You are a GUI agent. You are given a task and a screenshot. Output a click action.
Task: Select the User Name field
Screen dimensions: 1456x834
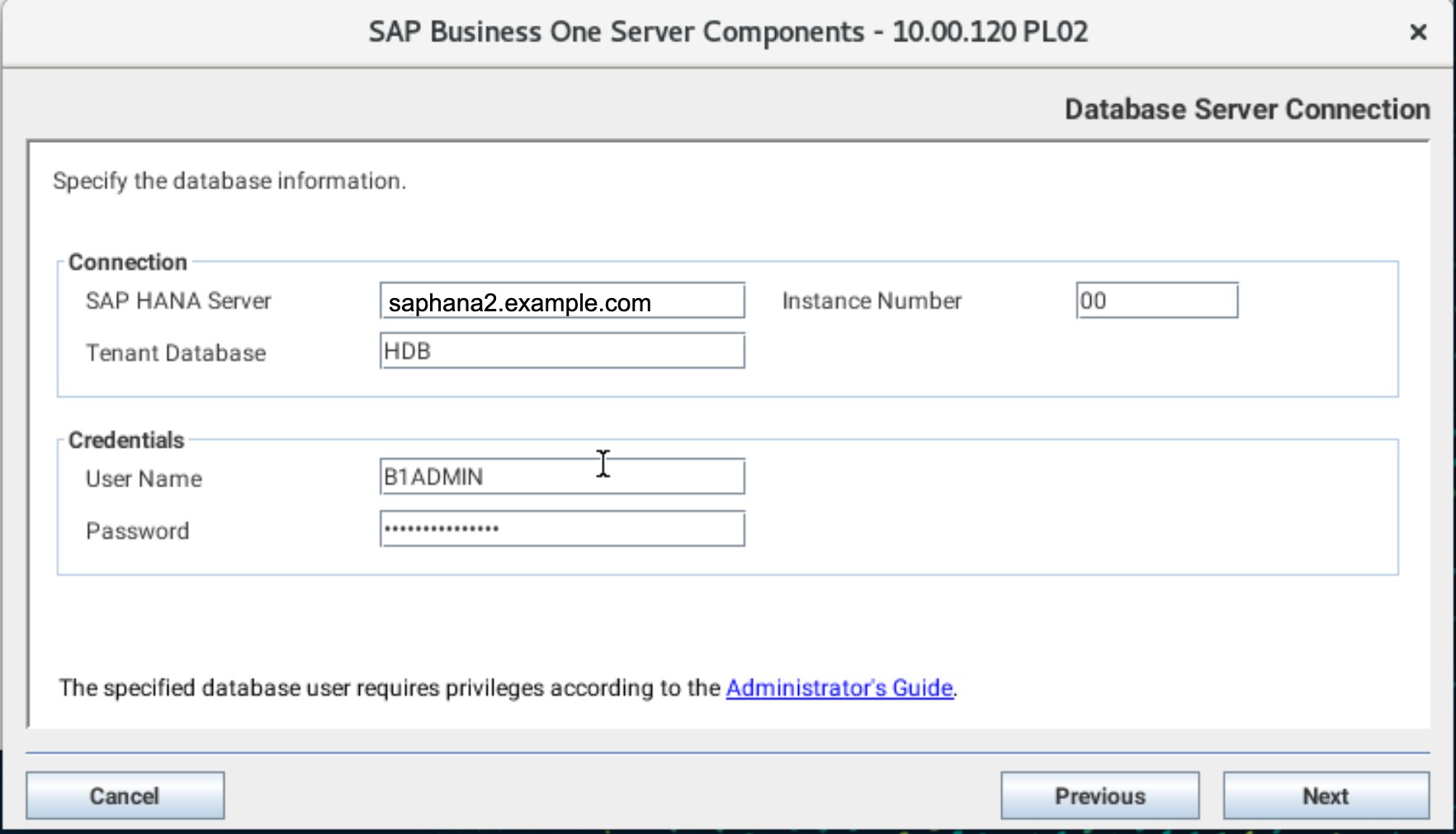(562, 476)
